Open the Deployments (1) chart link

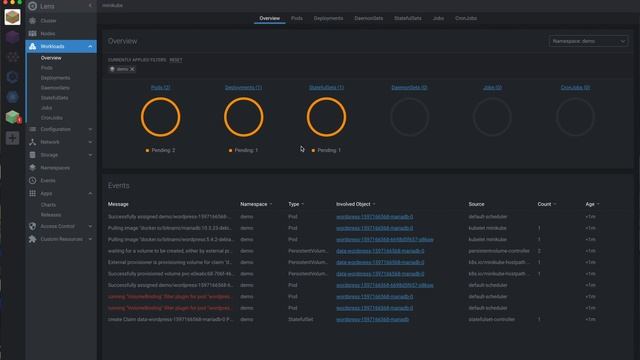[243, 87]
